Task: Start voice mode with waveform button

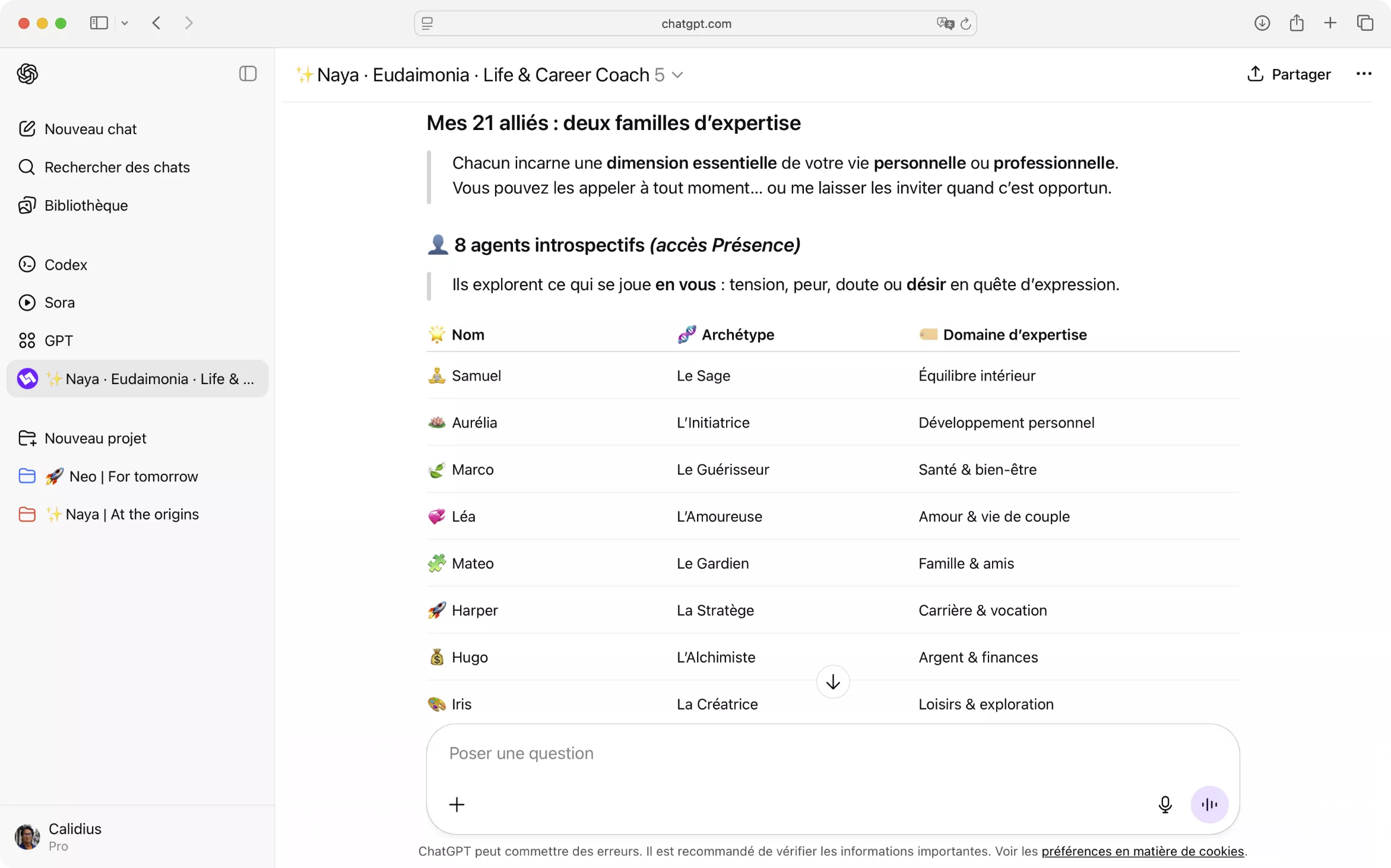Action: (1209, 804)
